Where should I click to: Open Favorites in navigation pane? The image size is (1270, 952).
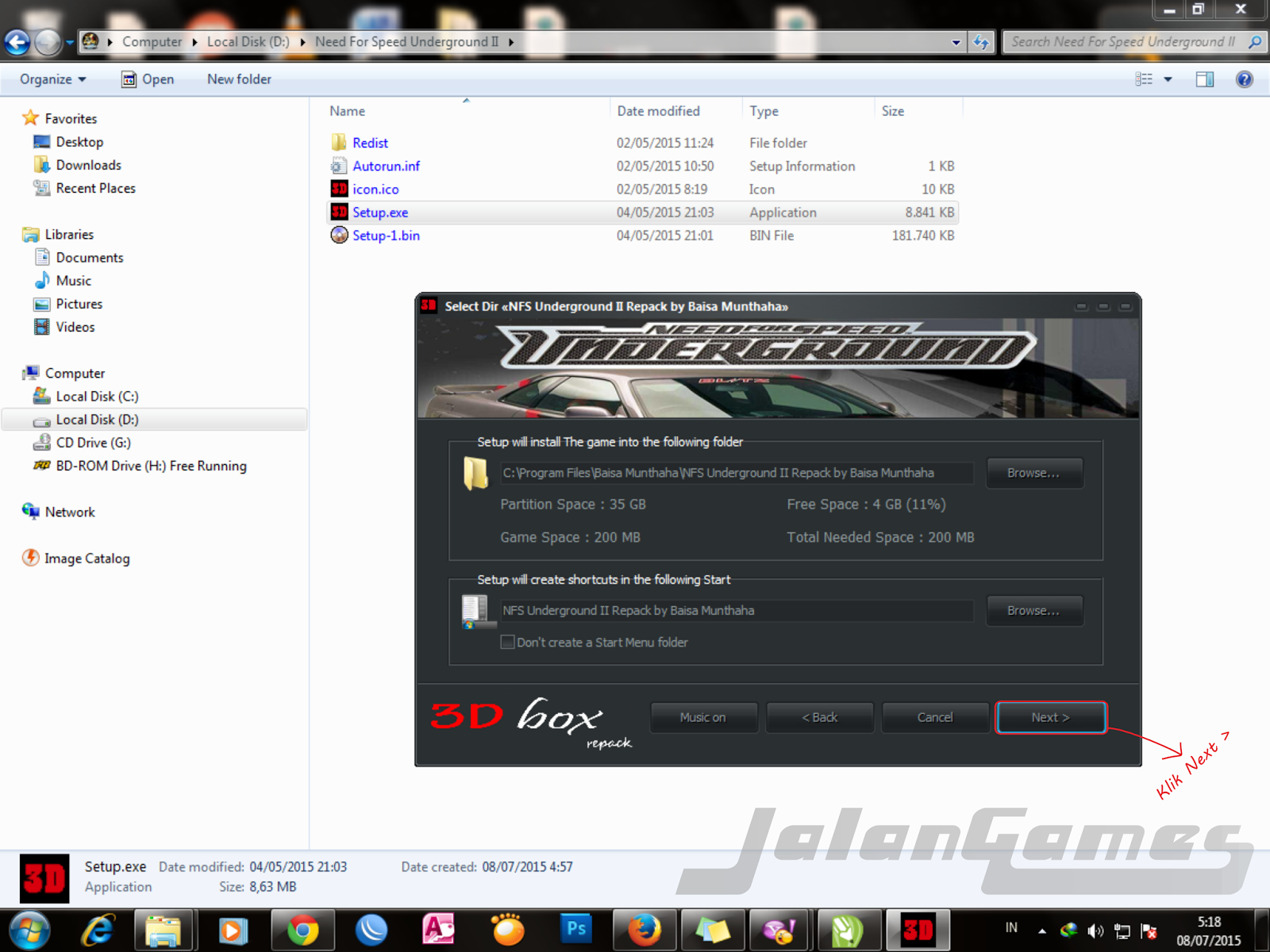71,118
